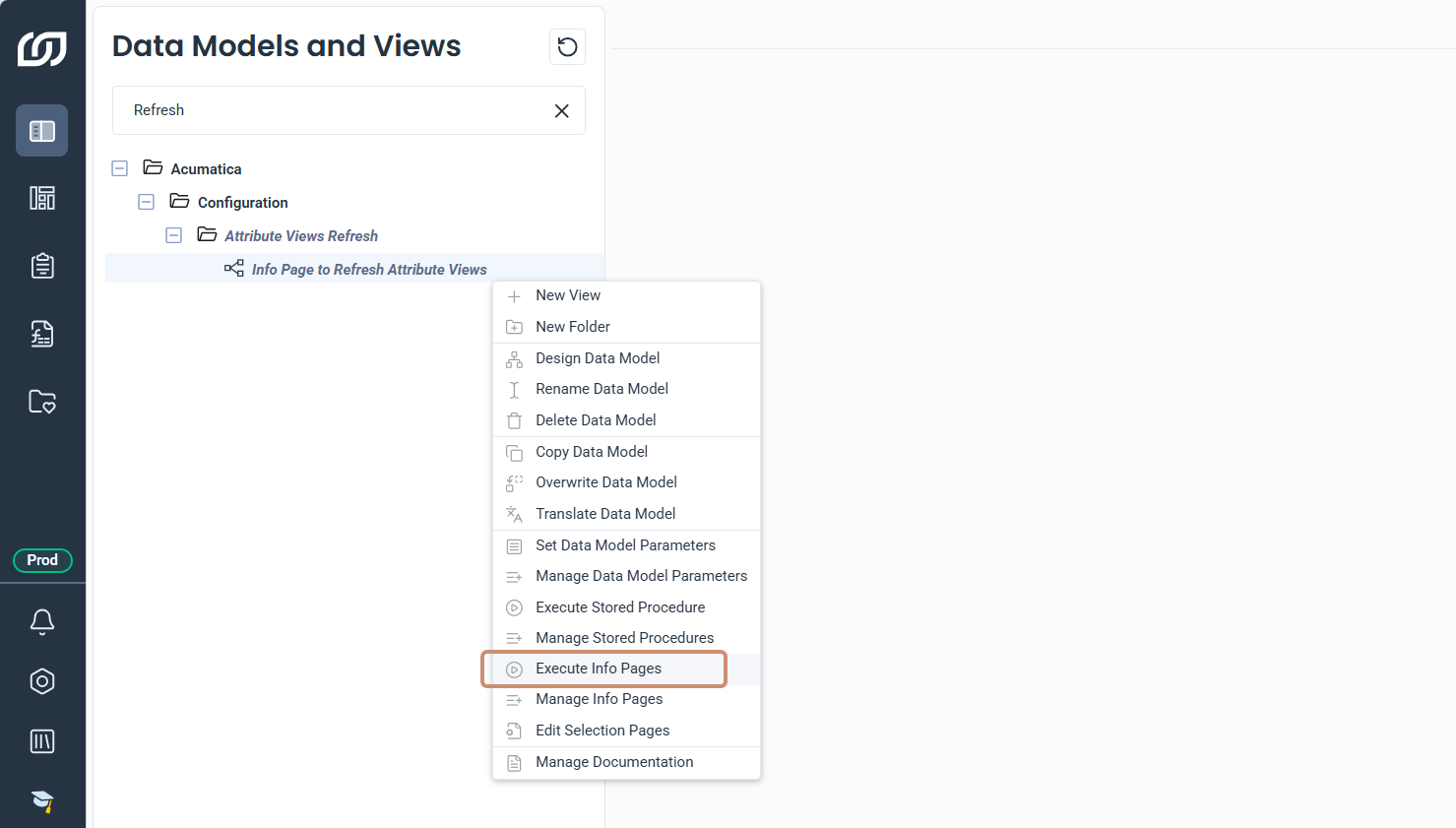1456x828 pixels.
Task: Open the pound-sign document sidebar icon
Action: [x=42, y=334]
